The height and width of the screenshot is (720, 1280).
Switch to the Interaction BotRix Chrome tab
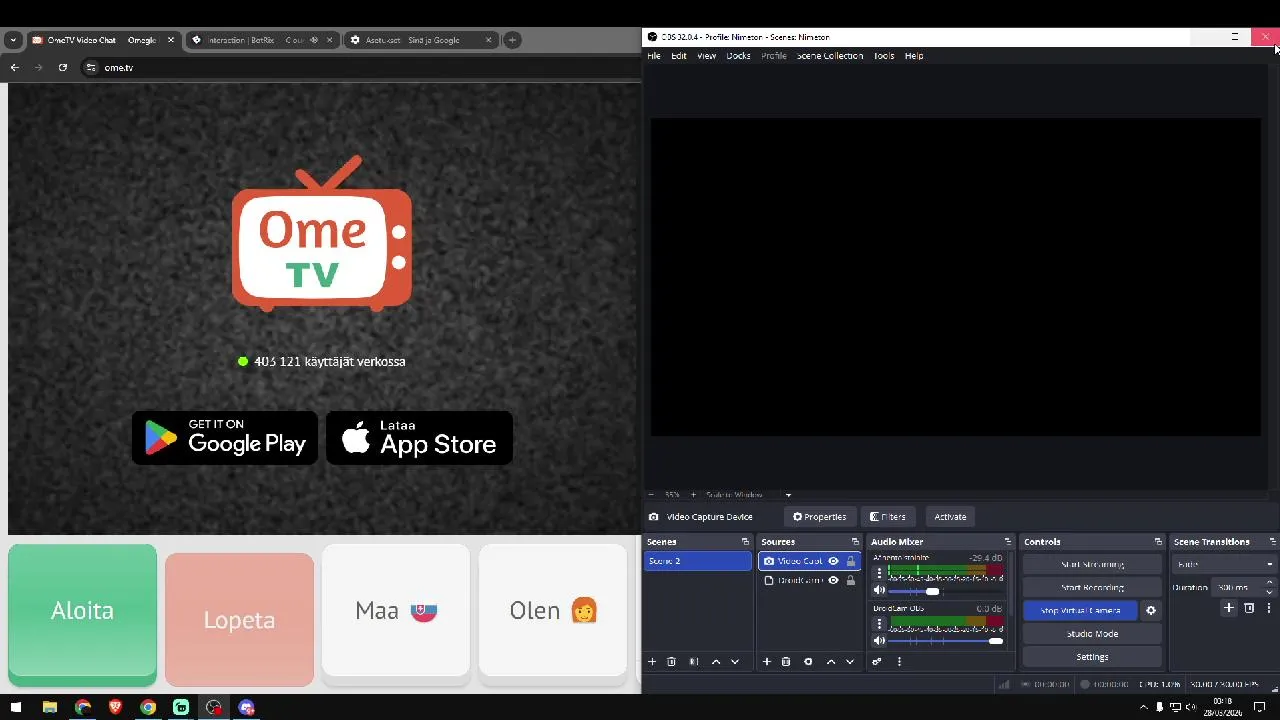click(x=260, y=40)
